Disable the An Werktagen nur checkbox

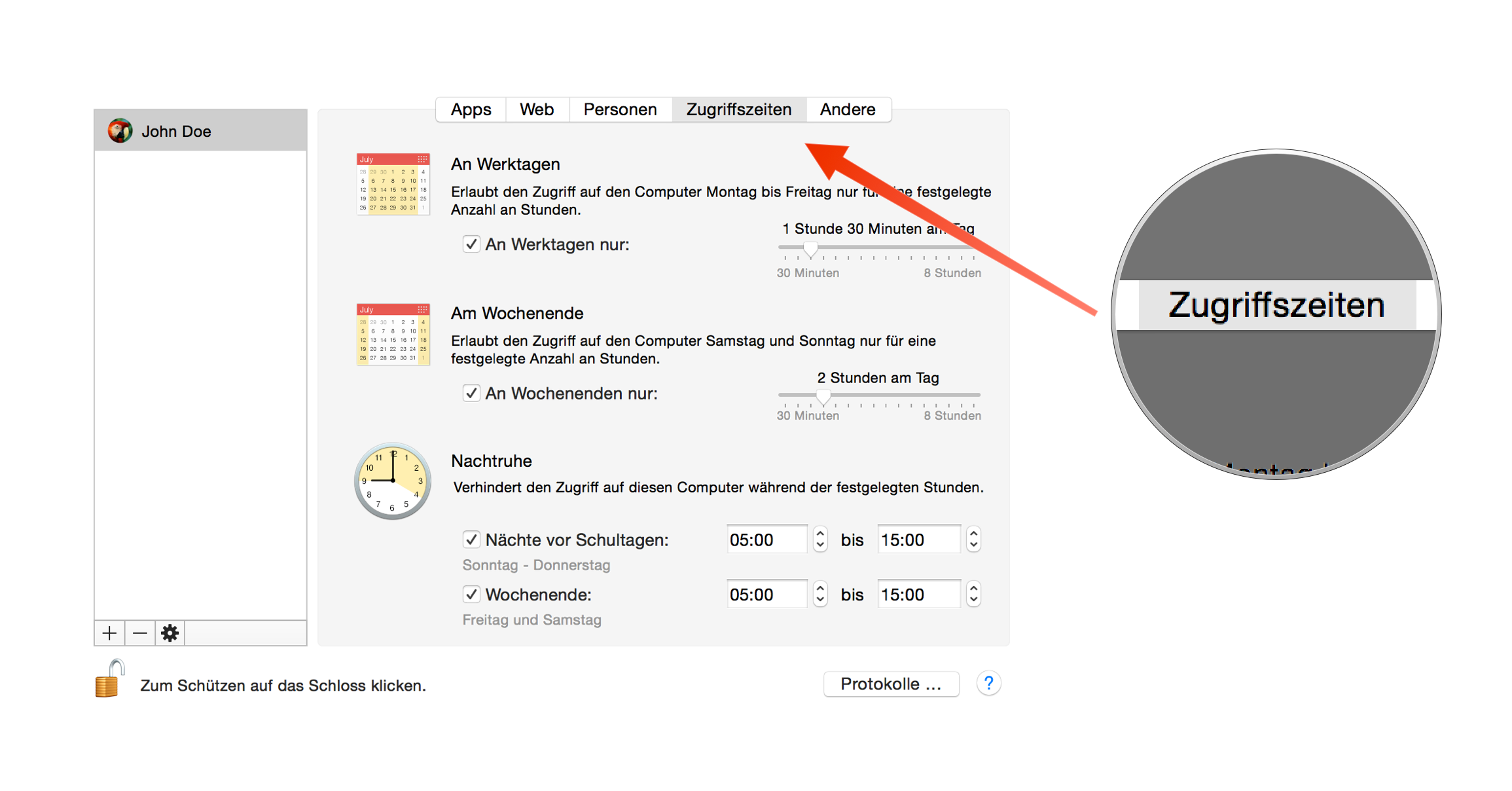click(471, 244)
